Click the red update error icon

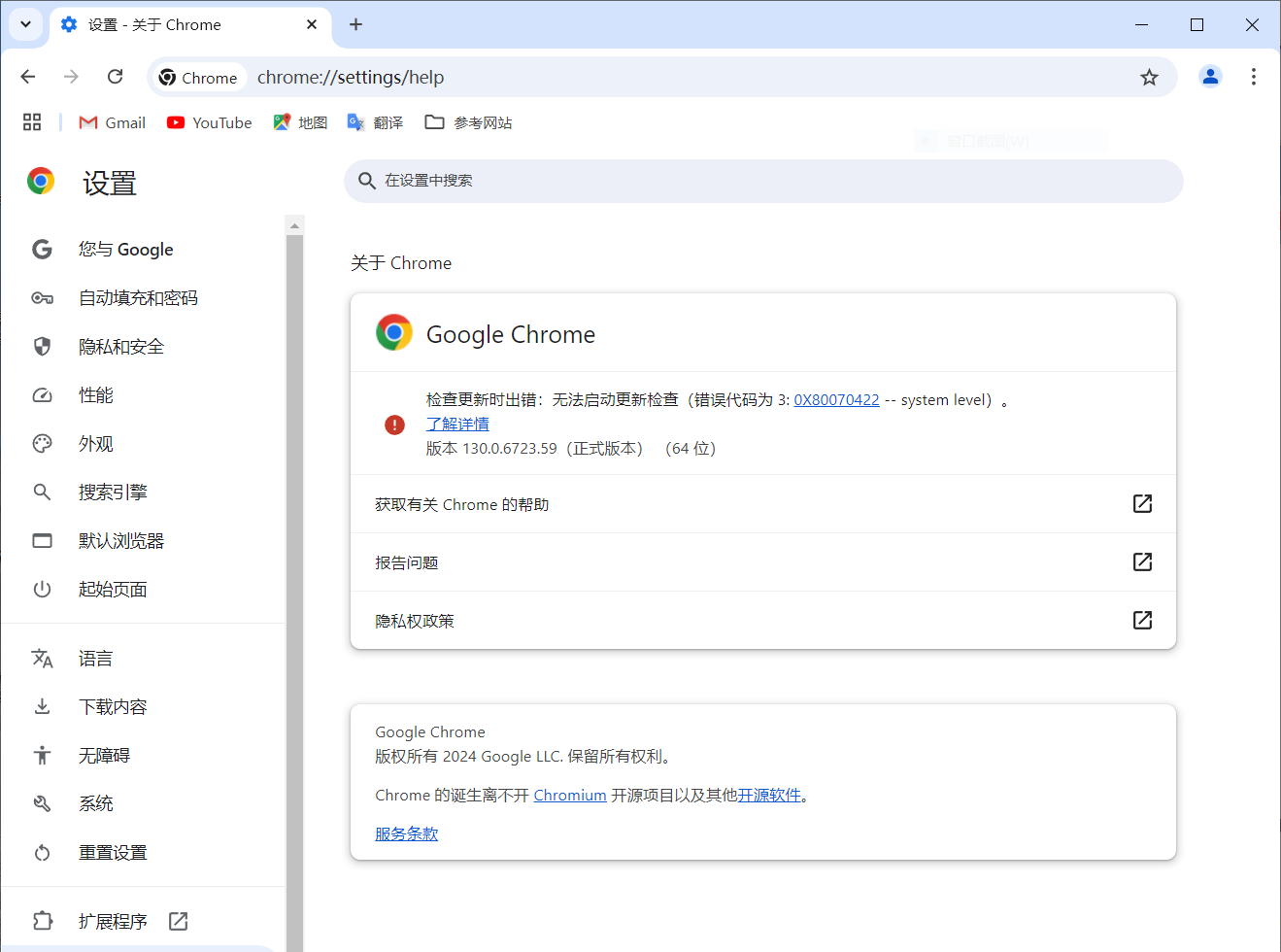[394, 425]
